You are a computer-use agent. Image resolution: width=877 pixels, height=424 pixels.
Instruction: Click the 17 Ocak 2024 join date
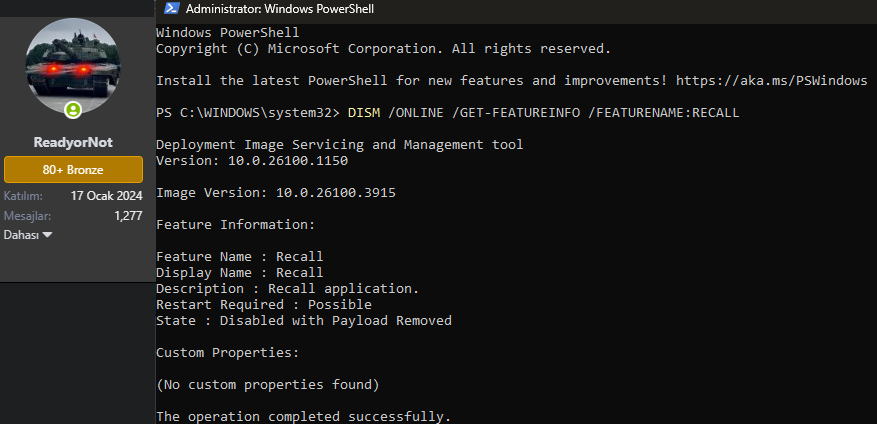tap(106, 196)
